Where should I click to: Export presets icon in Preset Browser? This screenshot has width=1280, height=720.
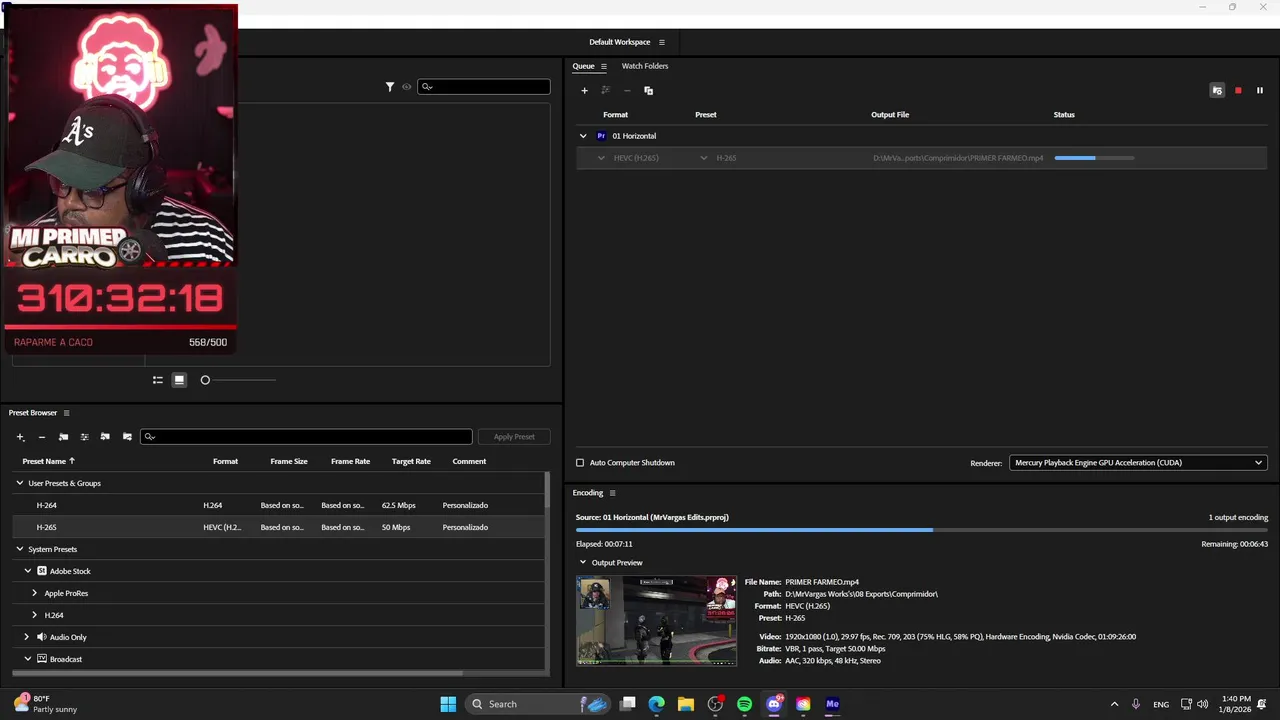(x=127, y=437)
